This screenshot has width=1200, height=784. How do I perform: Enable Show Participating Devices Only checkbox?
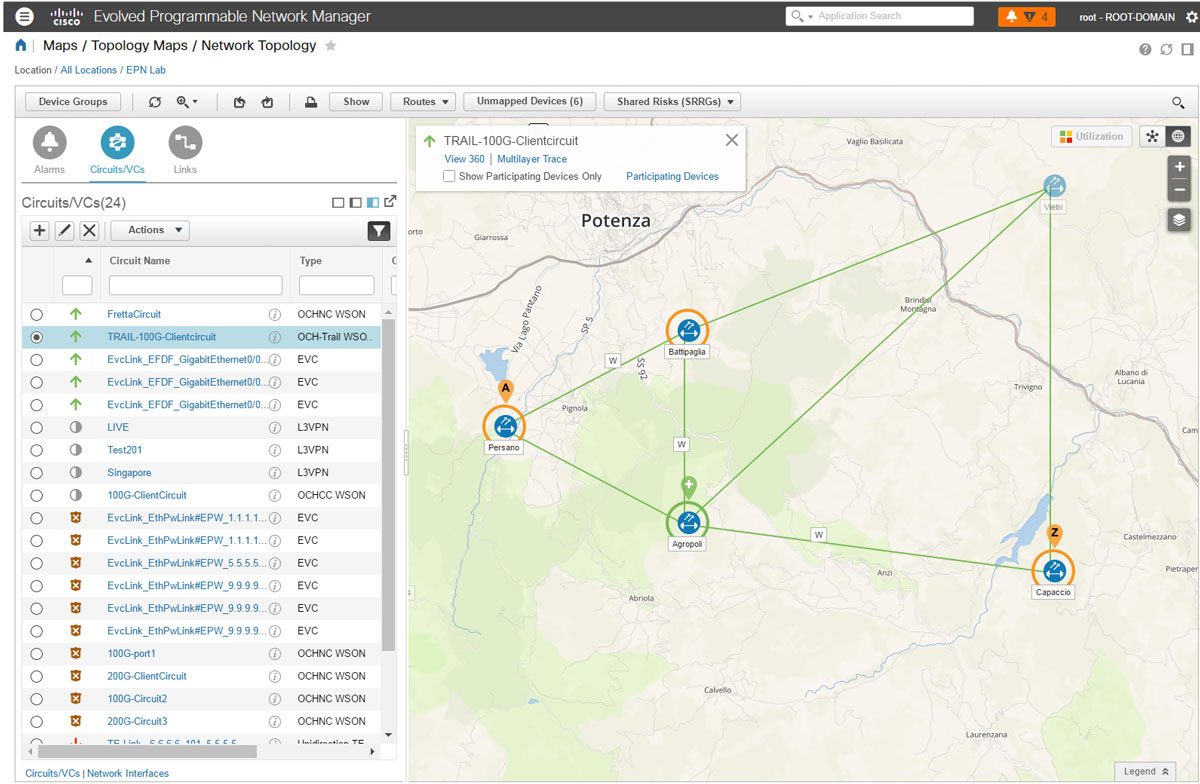[450, 177]
